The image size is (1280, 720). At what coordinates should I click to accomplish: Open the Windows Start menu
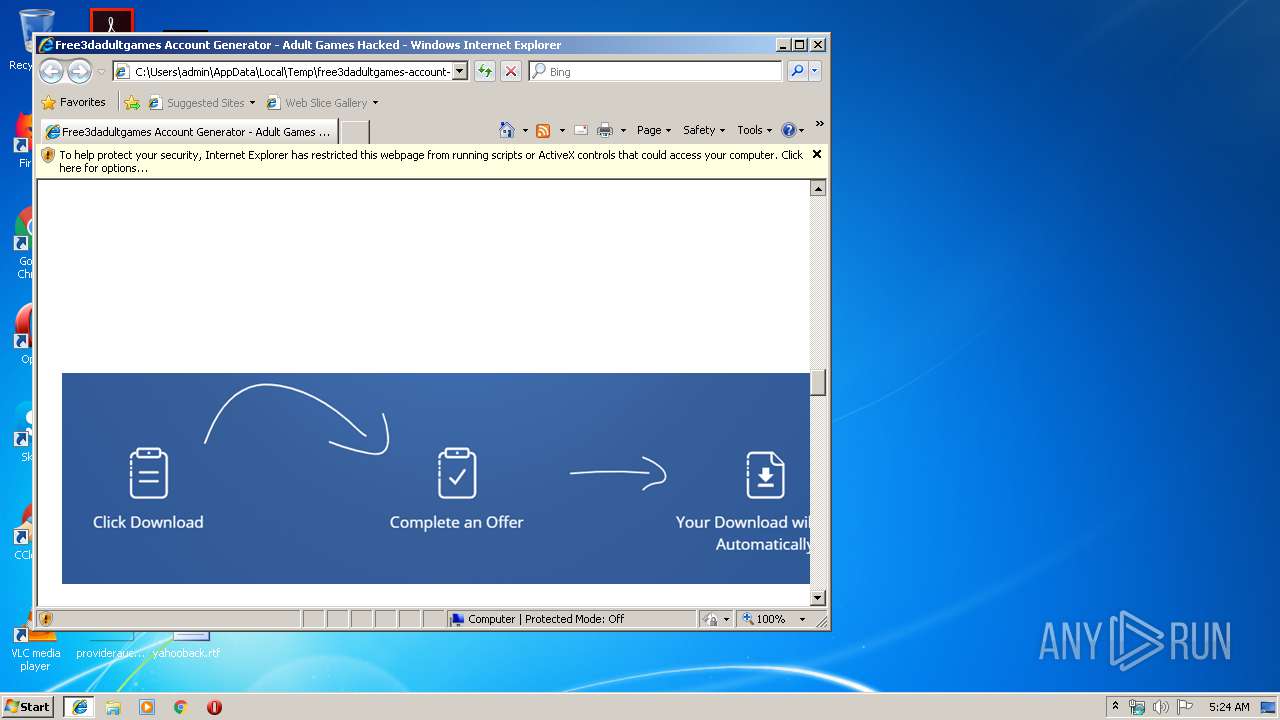click(28, 706)
